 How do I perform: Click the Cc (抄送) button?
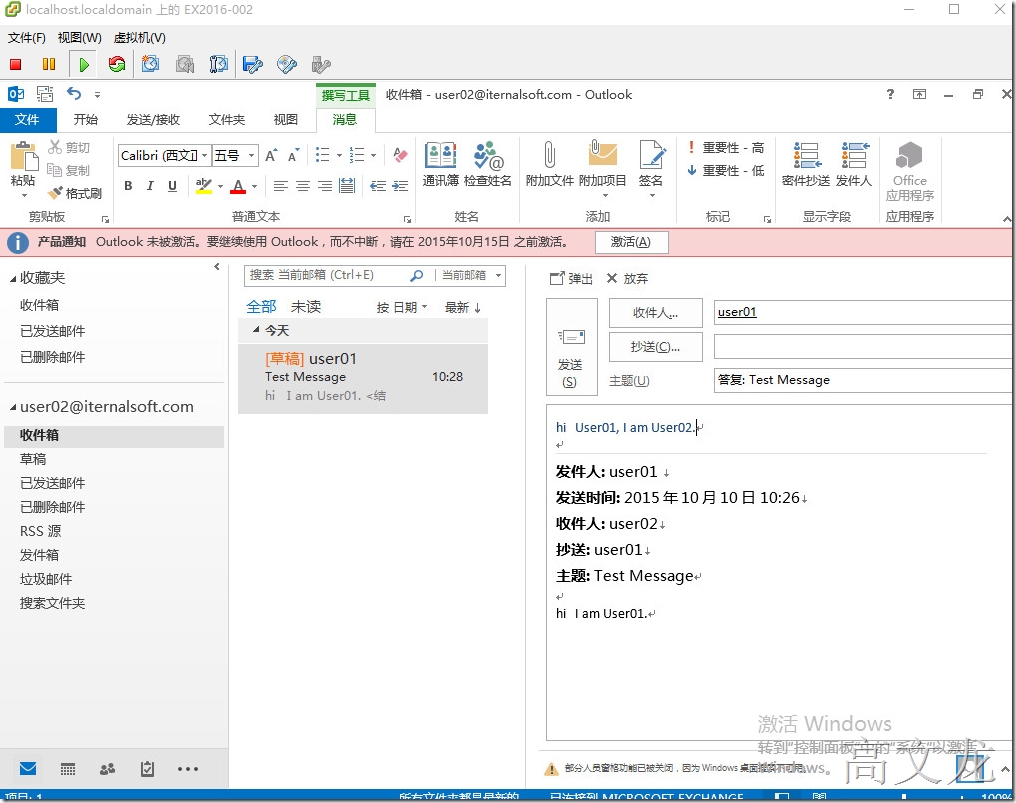pos(656,347)
